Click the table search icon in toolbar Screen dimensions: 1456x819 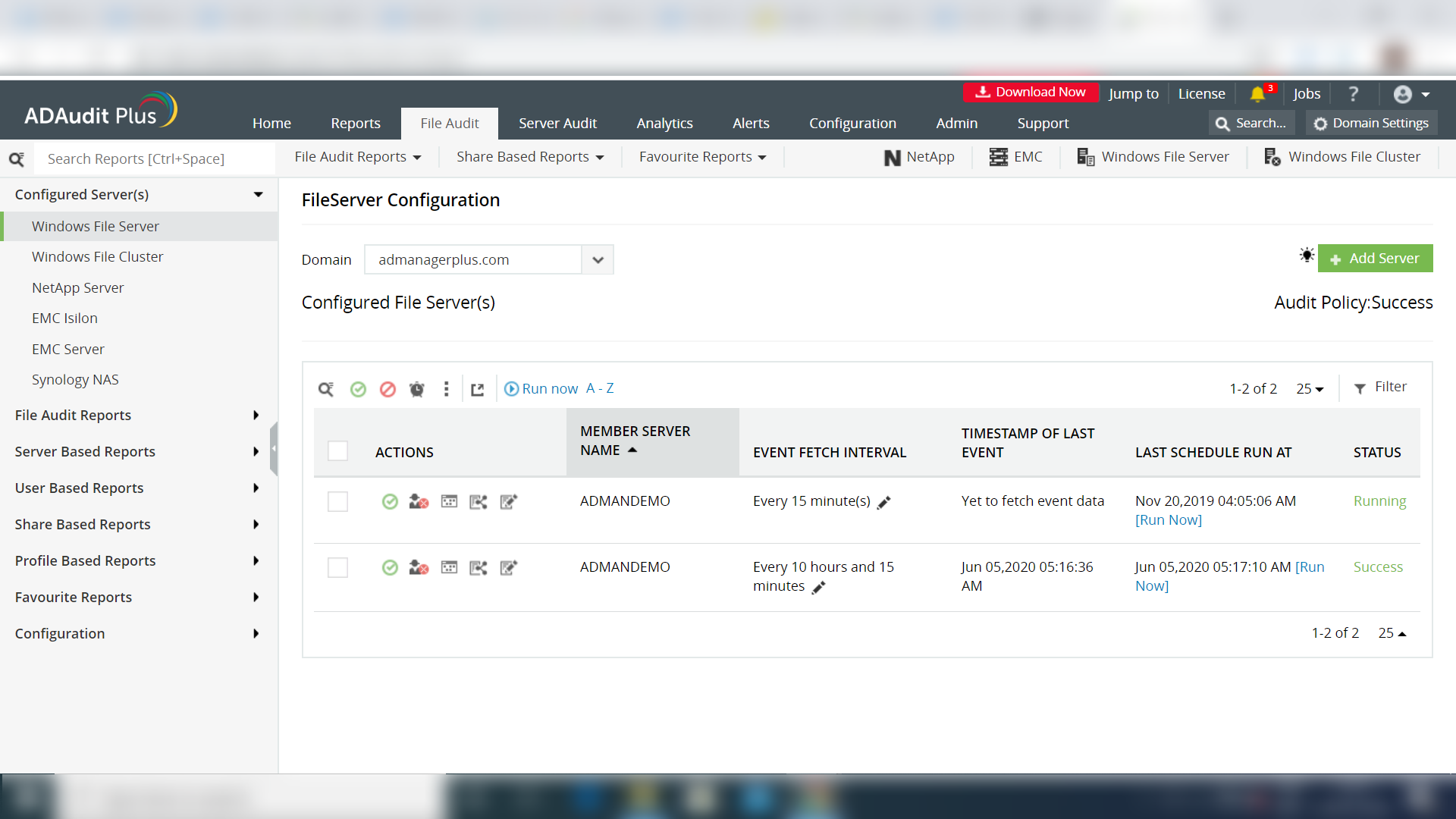click(326, 389)
